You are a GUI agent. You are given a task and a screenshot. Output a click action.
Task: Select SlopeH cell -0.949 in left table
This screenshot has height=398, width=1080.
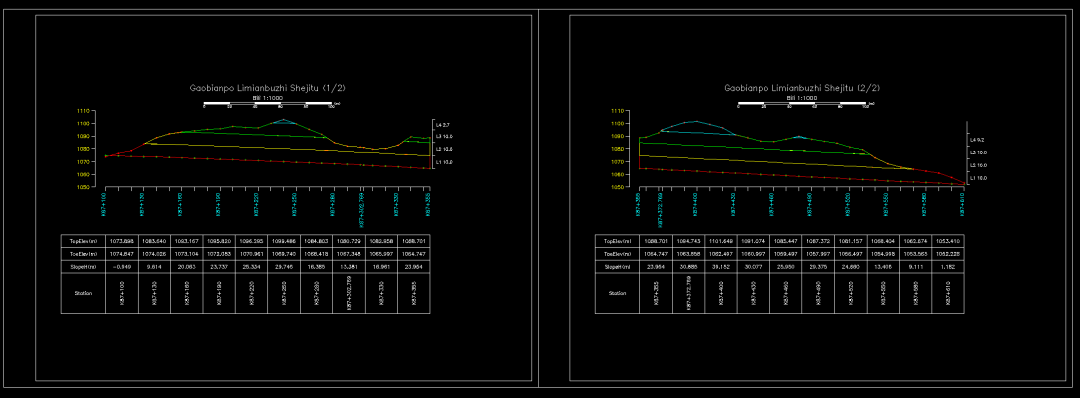(x=123, y=266)
